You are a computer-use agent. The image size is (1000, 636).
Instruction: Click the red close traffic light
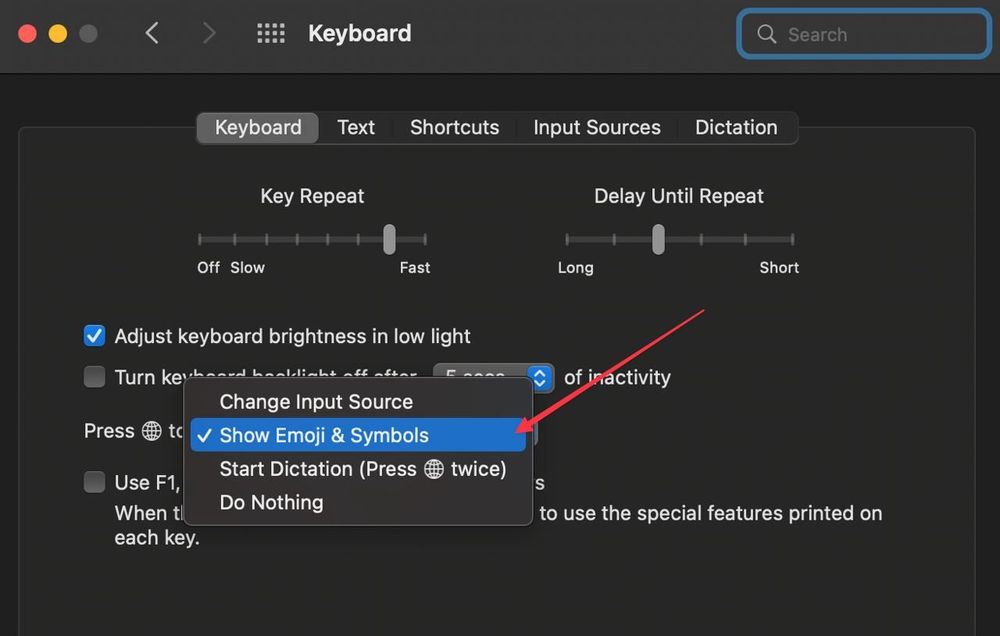(x=27, y=32)
